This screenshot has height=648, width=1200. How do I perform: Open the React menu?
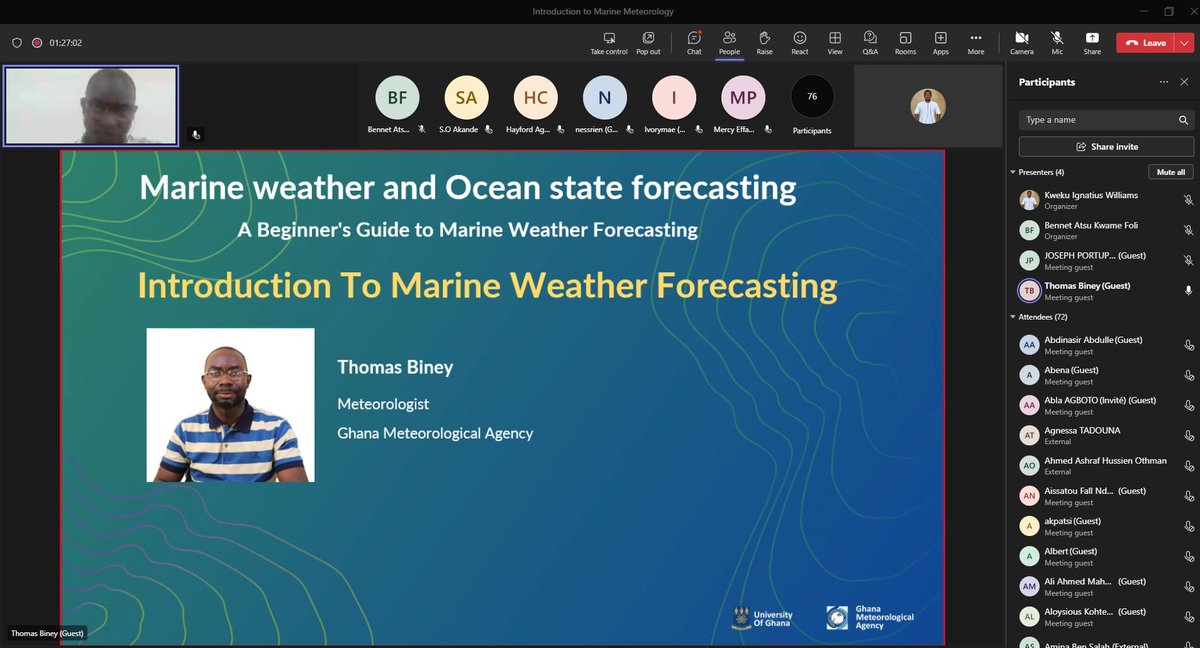click(800, 42)
